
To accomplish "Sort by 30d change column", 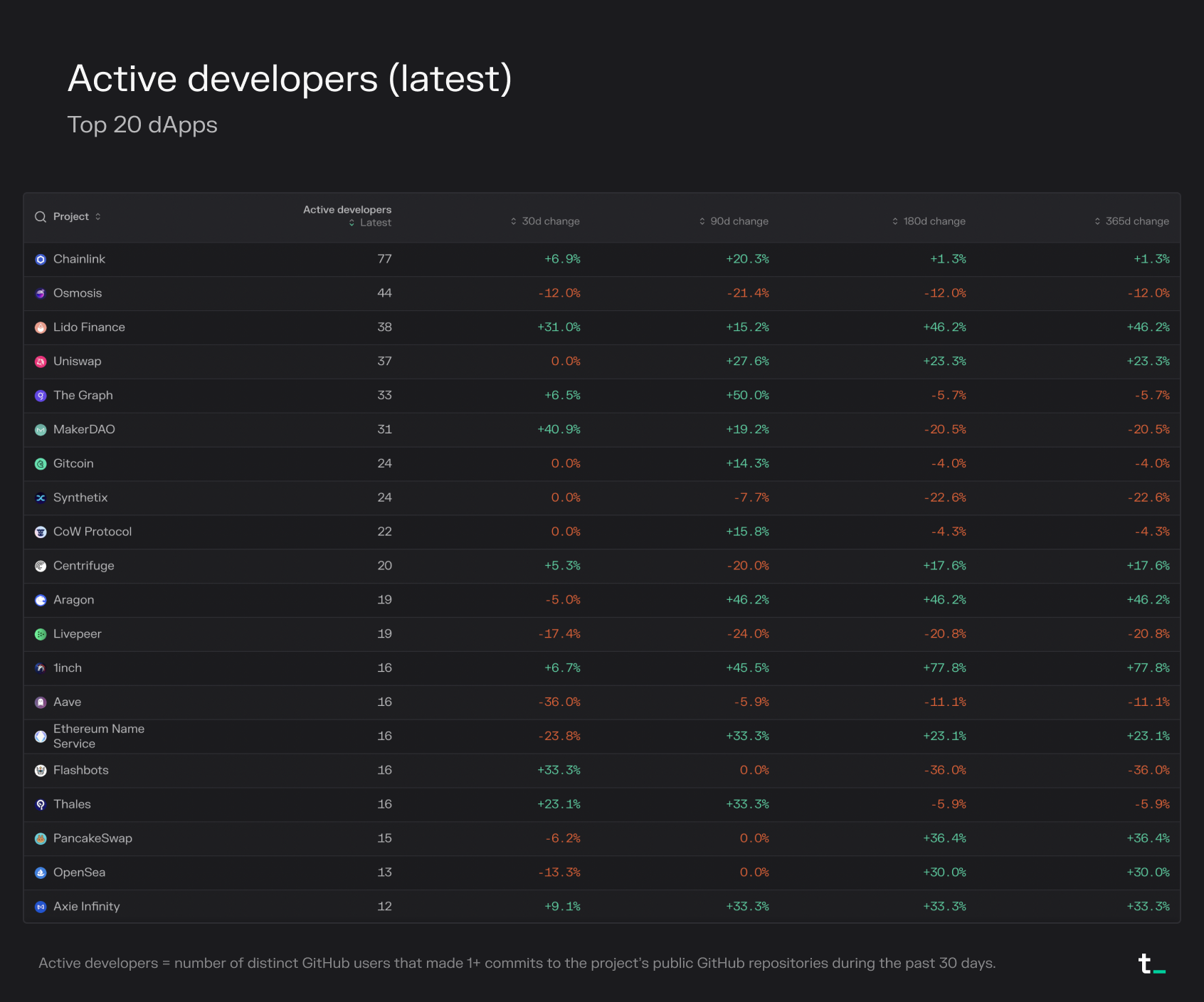I will pyautogui.click(x=545, y=221).
